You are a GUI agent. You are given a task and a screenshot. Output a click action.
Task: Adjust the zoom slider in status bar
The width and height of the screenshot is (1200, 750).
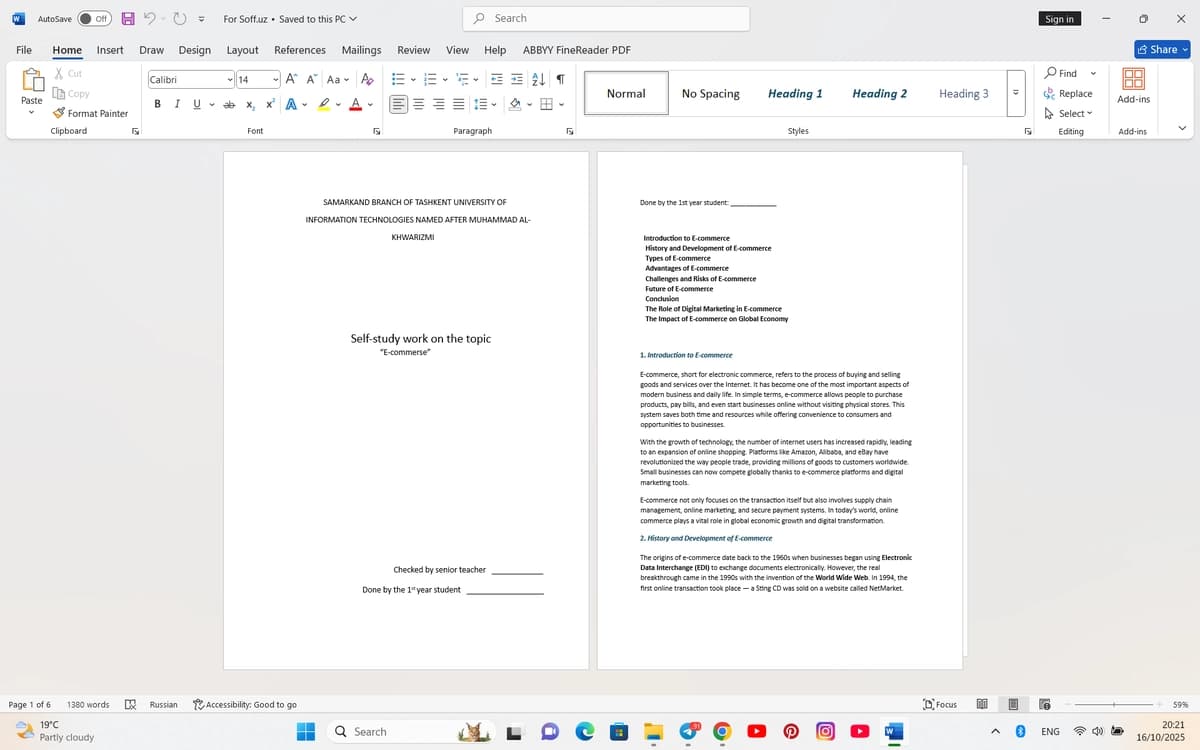tap(1113, 705)
